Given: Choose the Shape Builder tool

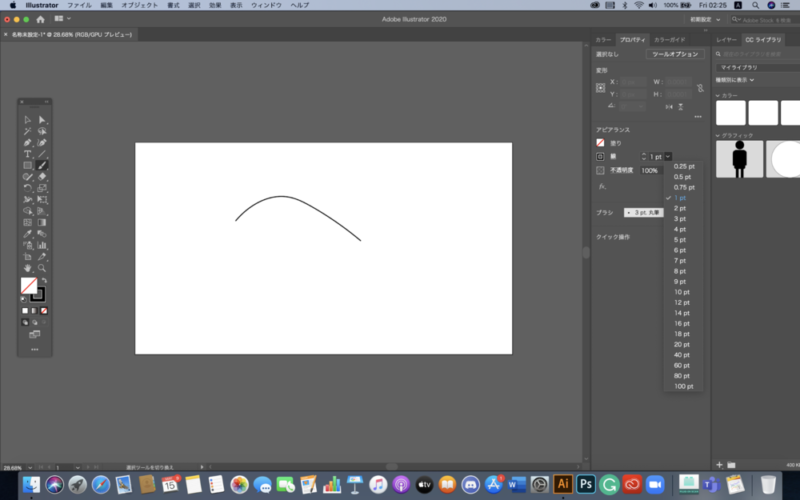Looking at the screenshot, I should click(28, 211).
